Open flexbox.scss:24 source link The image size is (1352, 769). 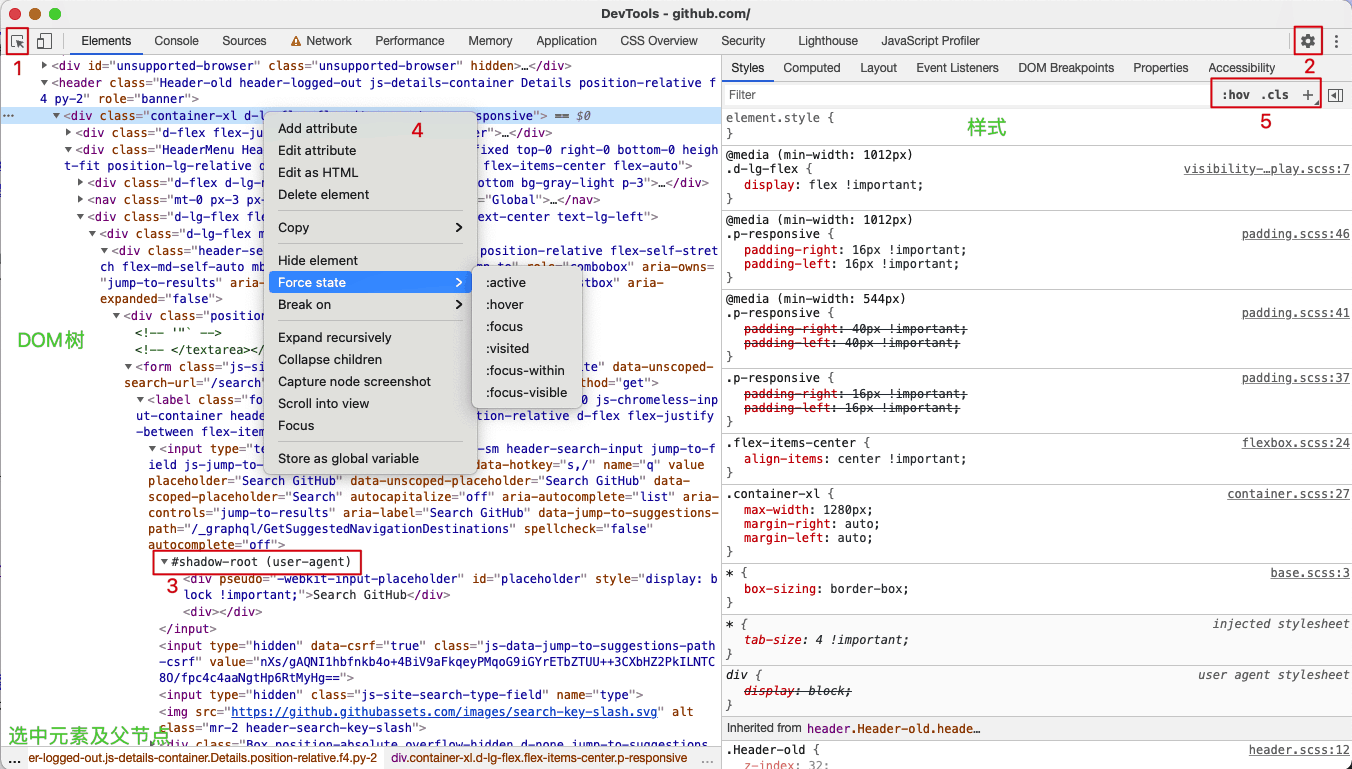(1295, 443)
